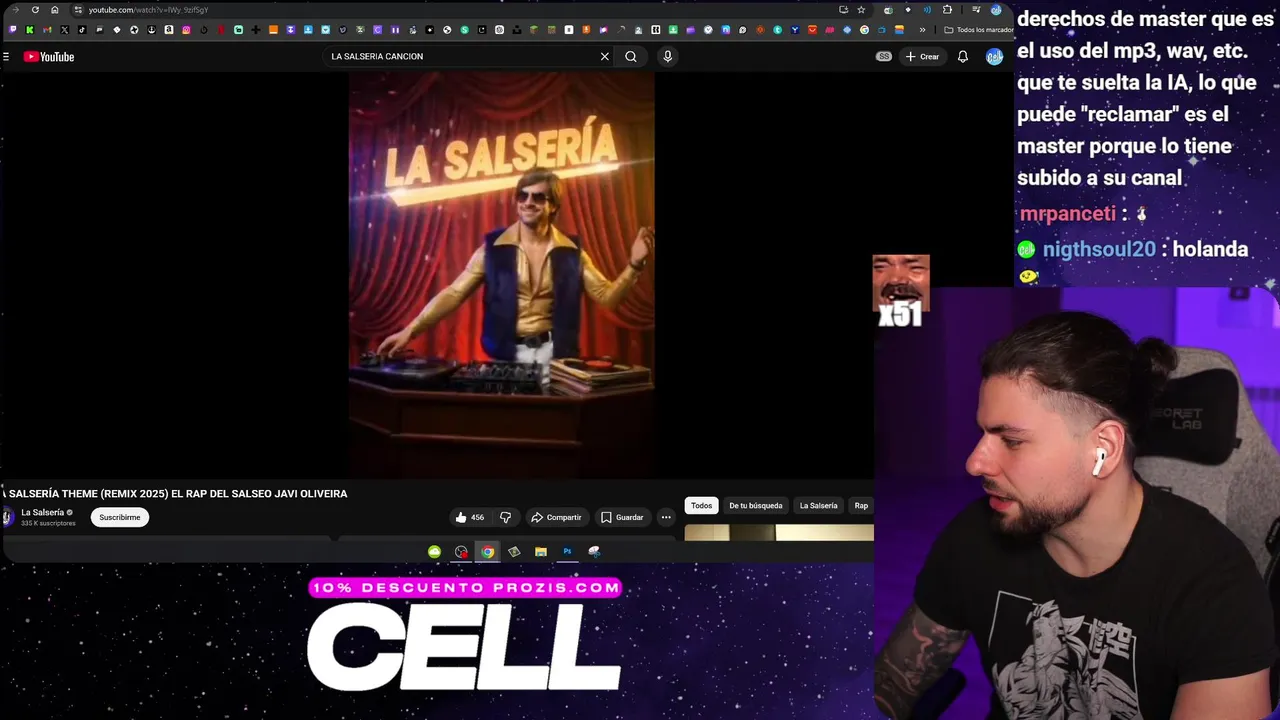This screenshot has width=1280, height=720.
Task: Open the YouTube guide hamburger menu
Action: [x=6, y=57]
